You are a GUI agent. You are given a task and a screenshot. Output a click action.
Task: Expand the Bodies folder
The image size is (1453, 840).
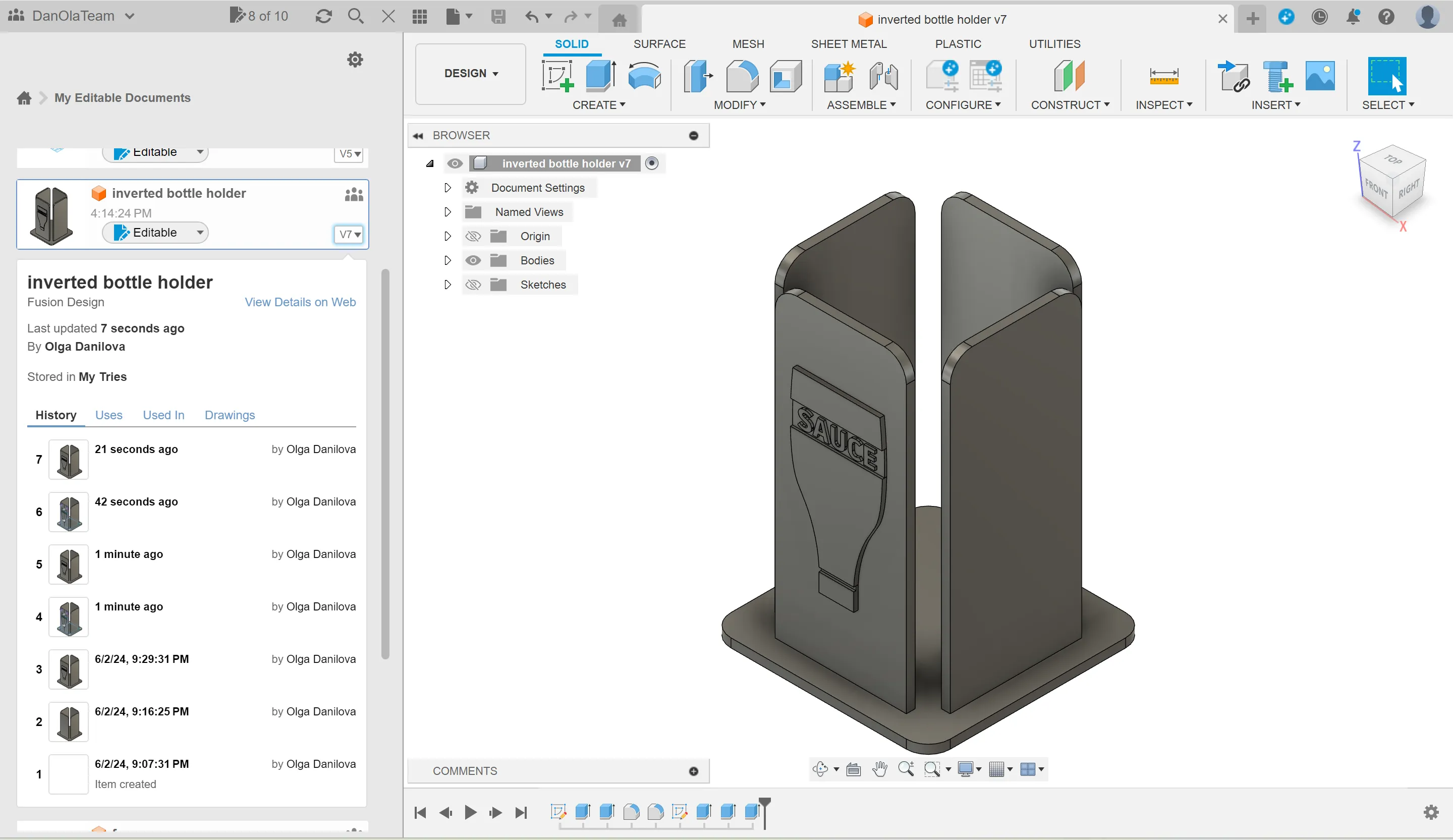[448, 261]
